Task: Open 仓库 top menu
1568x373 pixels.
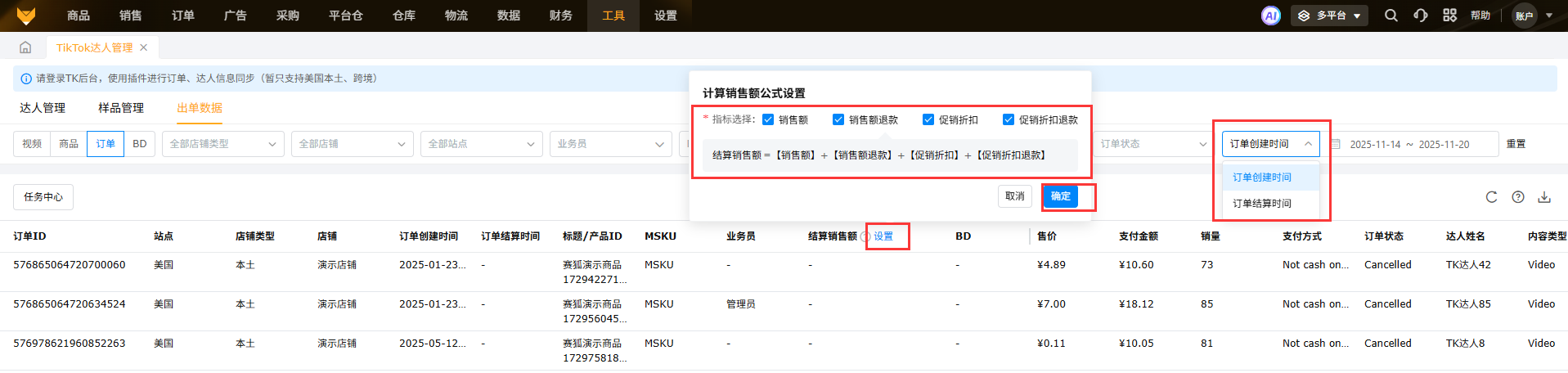Action: [x=404, y=16]
